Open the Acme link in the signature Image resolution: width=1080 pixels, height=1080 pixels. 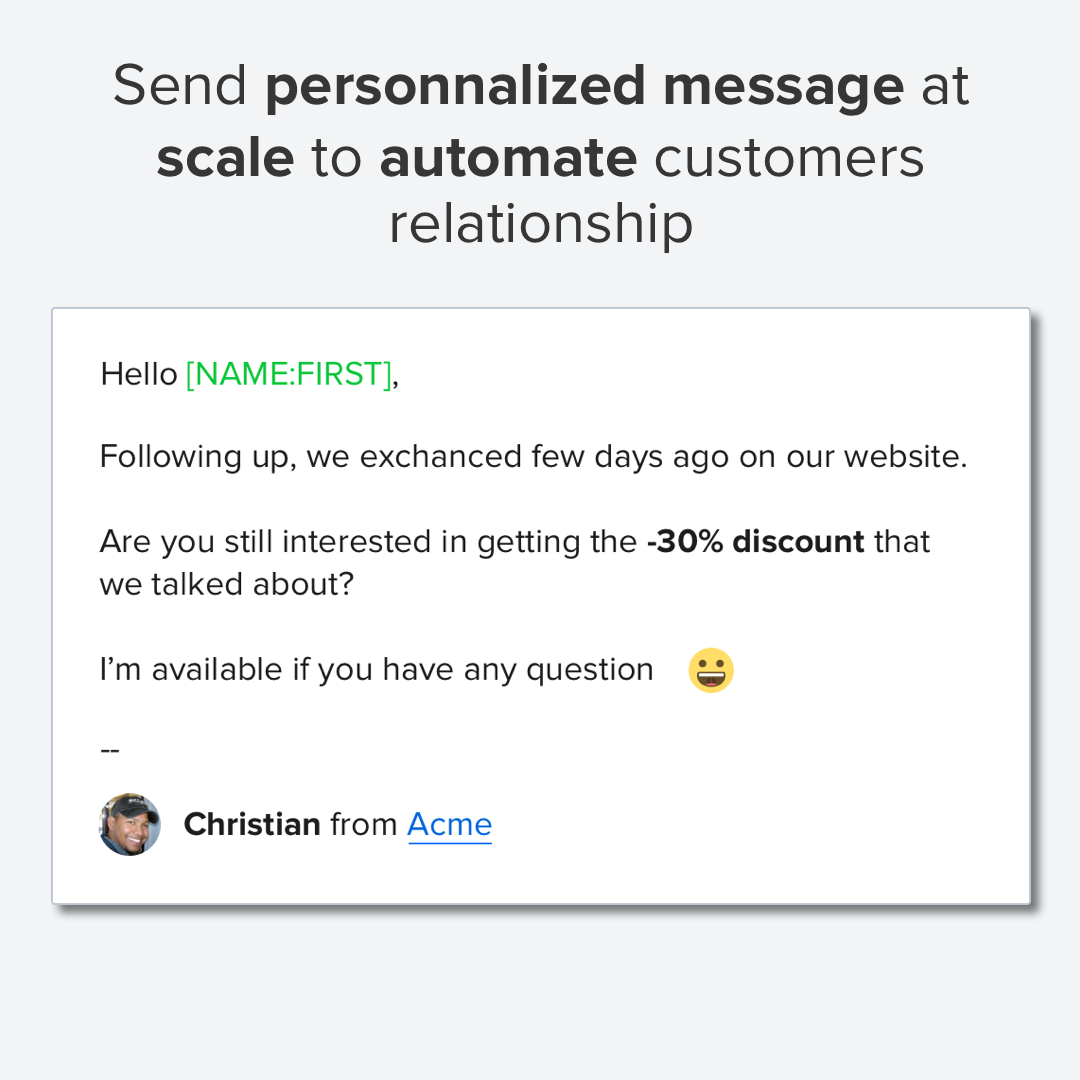coord(449,825)
